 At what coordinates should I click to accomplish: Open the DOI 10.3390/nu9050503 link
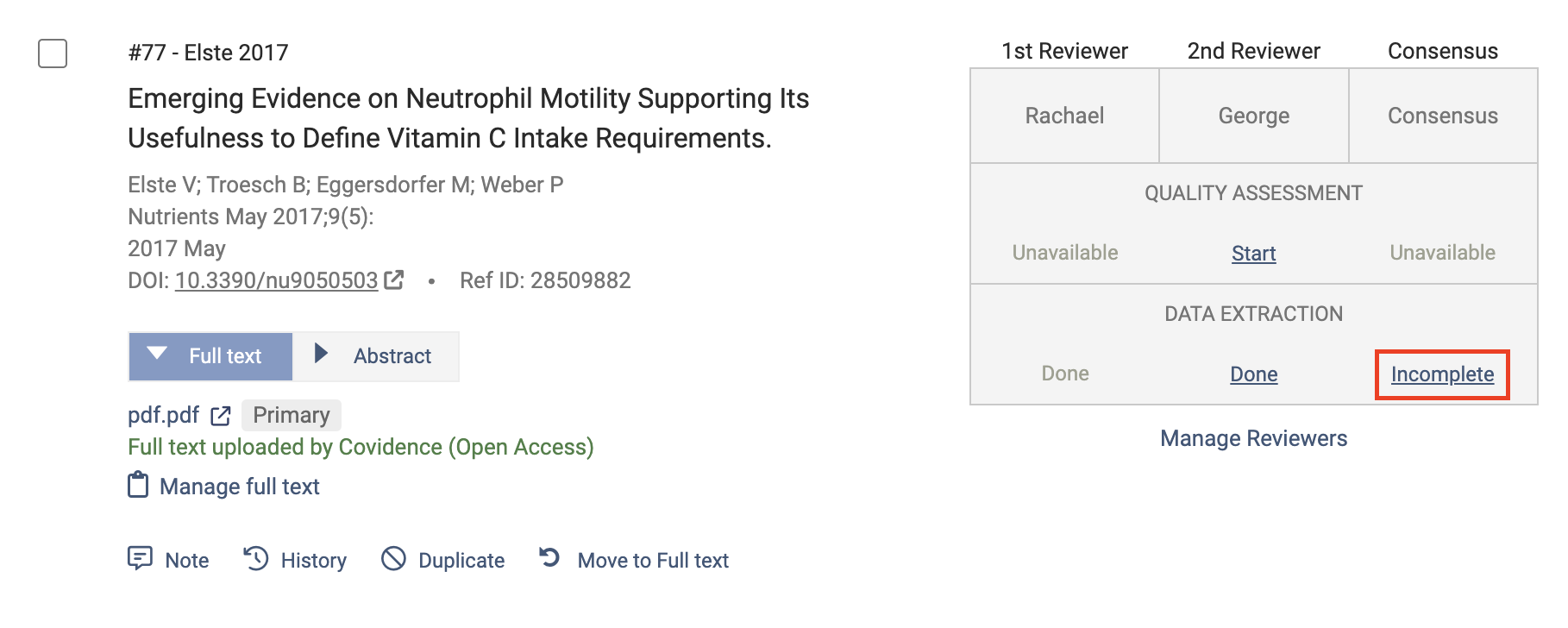(x=276, y=280)
